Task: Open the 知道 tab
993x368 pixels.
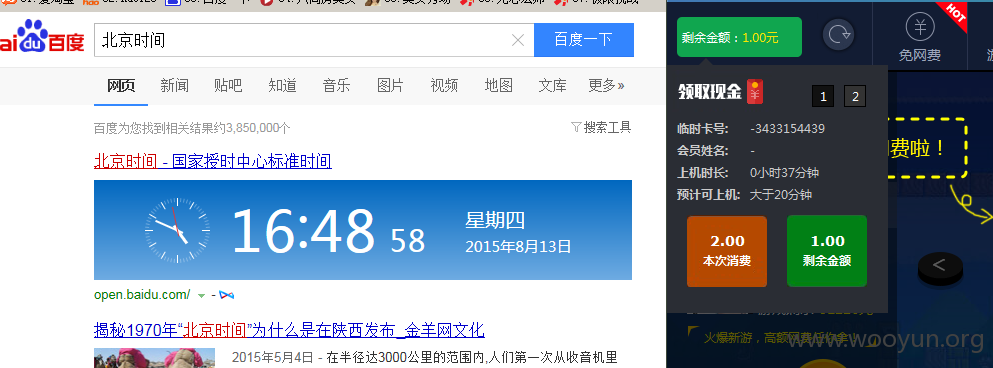Action: tap(282, 86)
